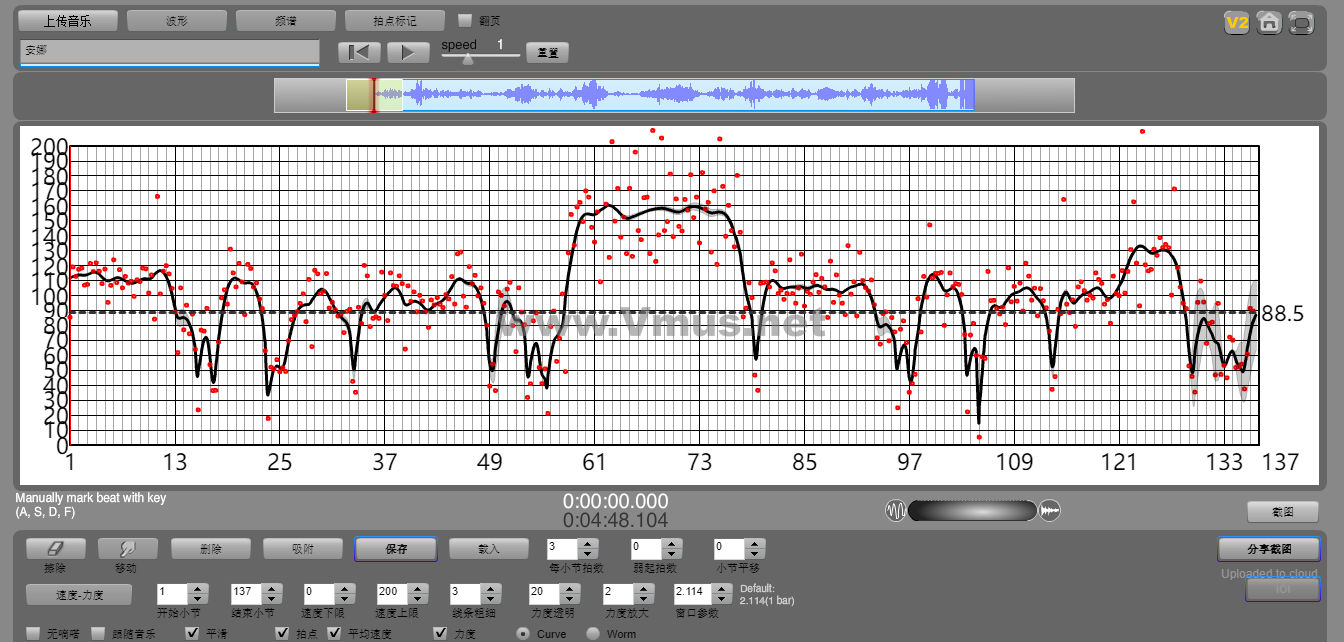Click the red playhead in the waveform overview
The width and height of the screenshot is (1344, 642).
[x=374, y=95]
